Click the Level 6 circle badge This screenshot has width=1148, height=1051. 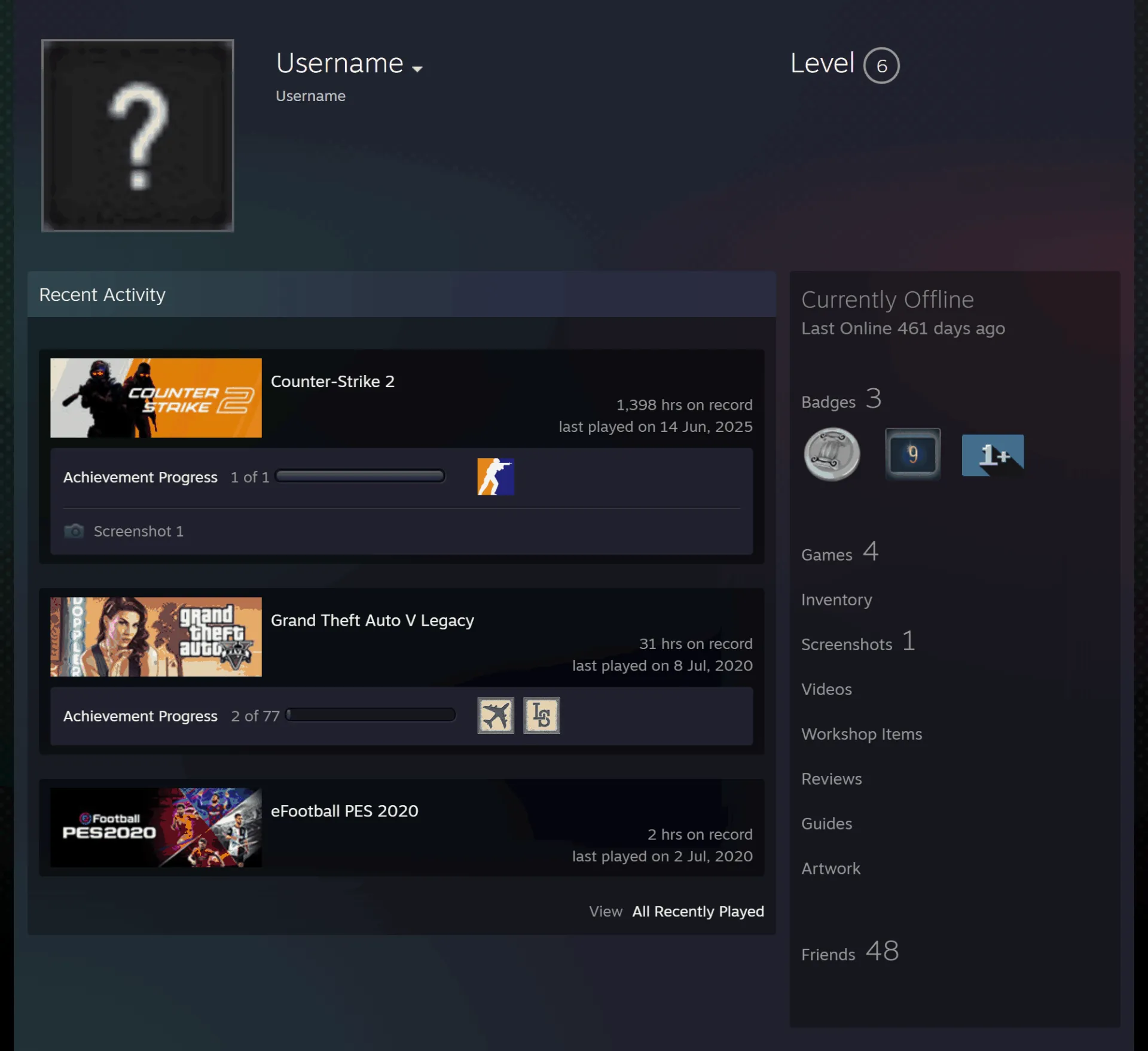[881, 65]
